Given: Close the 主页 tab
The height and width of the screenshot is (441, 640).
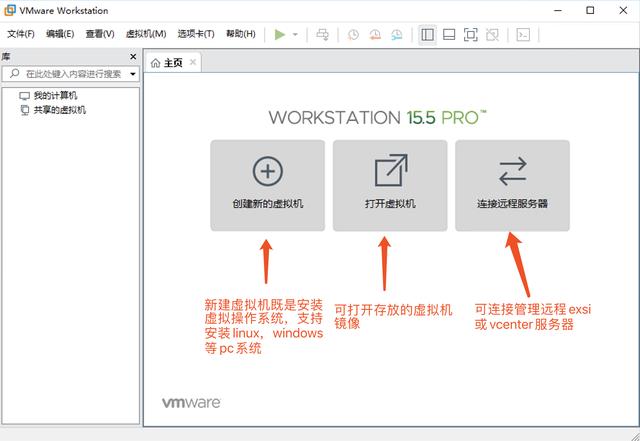Looking at the screenshot, I should click(x=193, y=62).
